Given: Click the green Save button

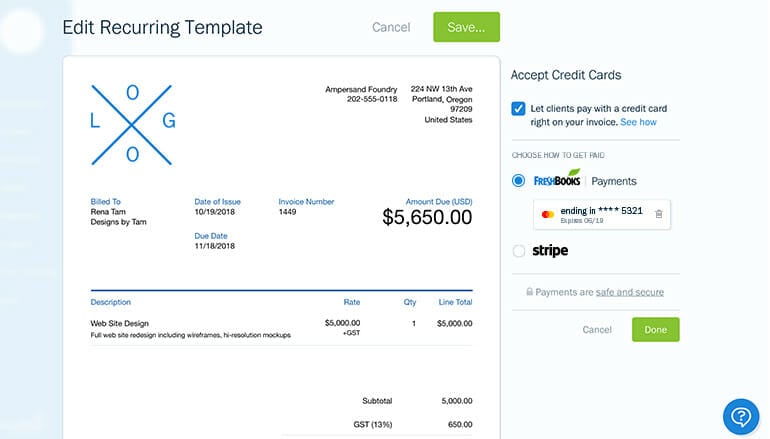Looking at the screenshot, I should [466, 27].
